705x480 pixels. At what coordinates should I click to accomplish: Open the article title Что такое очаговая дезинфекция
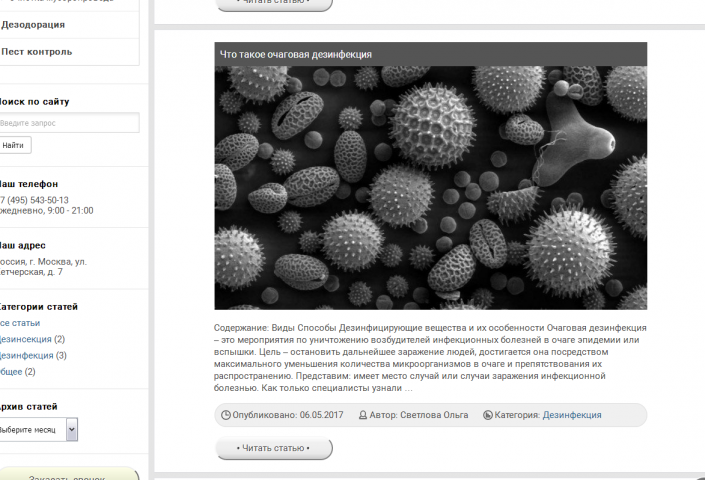pyautogui.click(x=296, y=54)
